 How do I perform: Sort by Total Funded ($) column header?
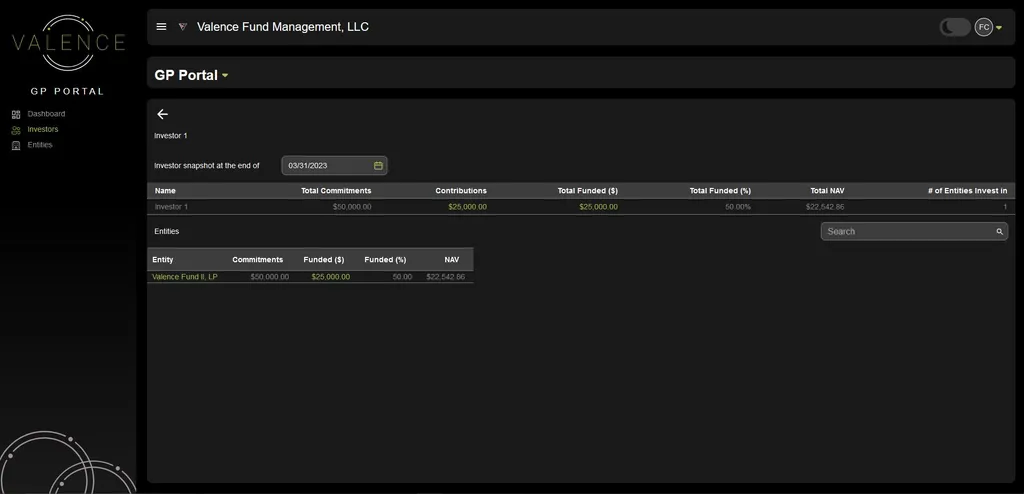click(588, 191)
